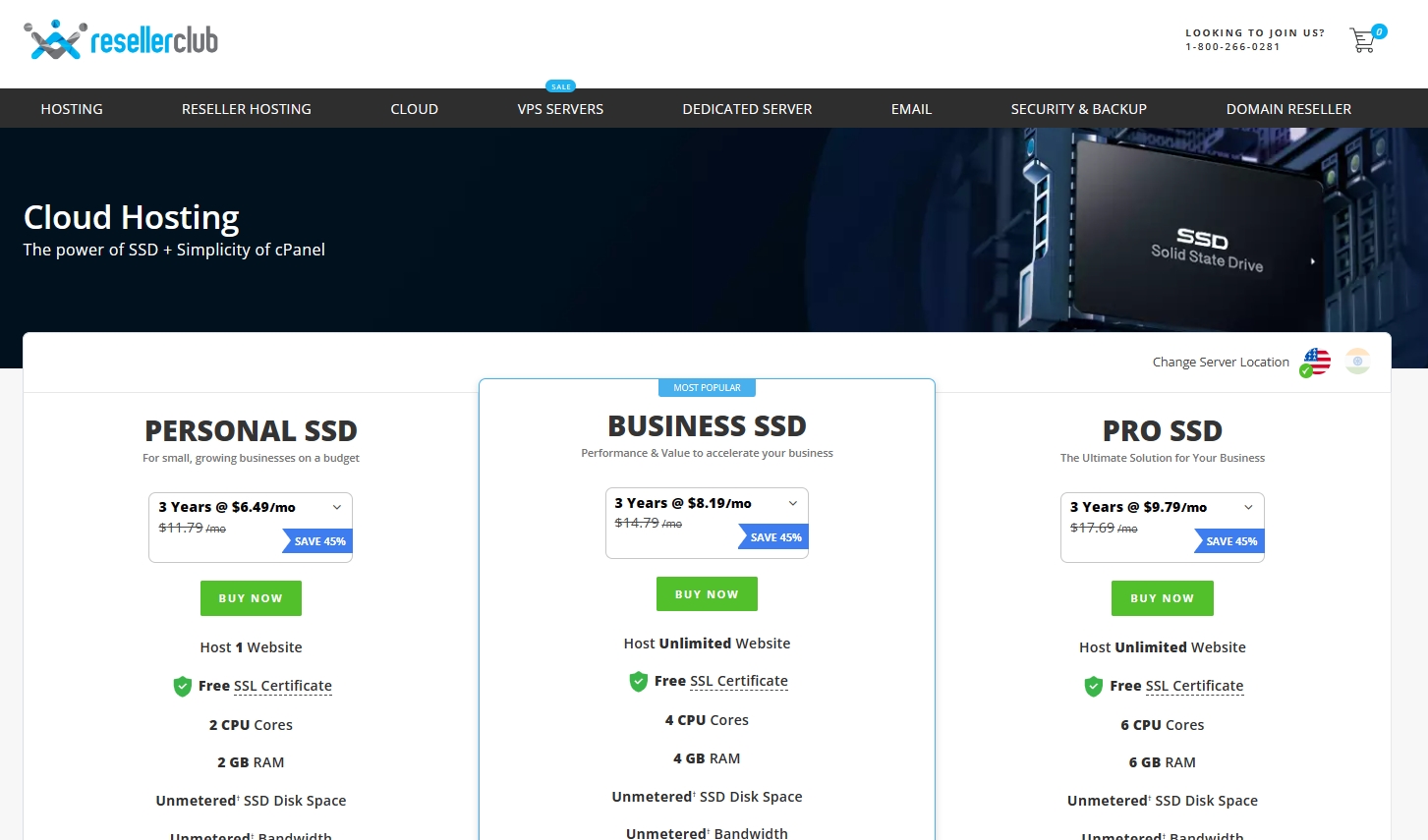Click the '2 GB RAM' feature text
Screen dimensions: 1428x840
tap(251, 762)
